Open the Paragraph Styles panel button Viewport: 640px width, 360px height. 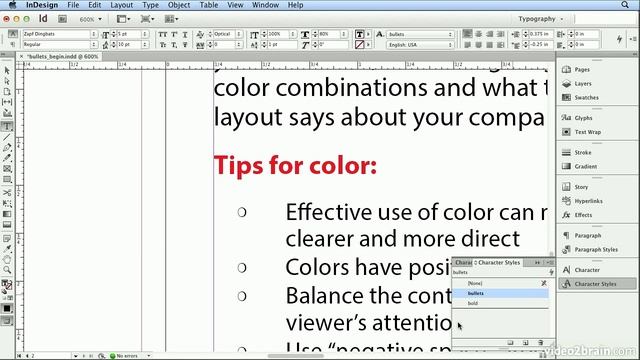[x=590, y=249]
